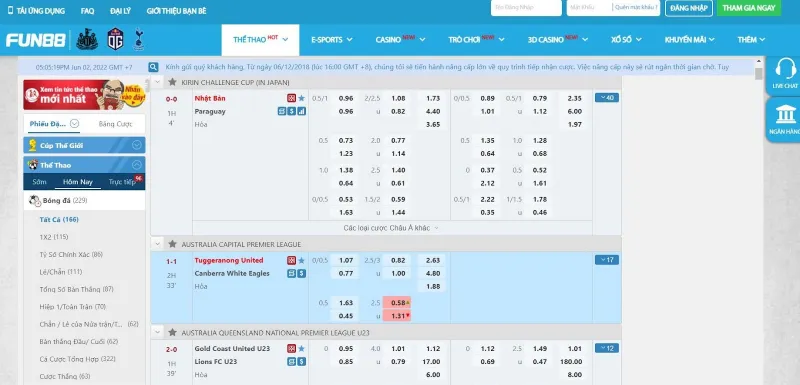Click the red icon beside Tuggeranong United

pos(291,260)
